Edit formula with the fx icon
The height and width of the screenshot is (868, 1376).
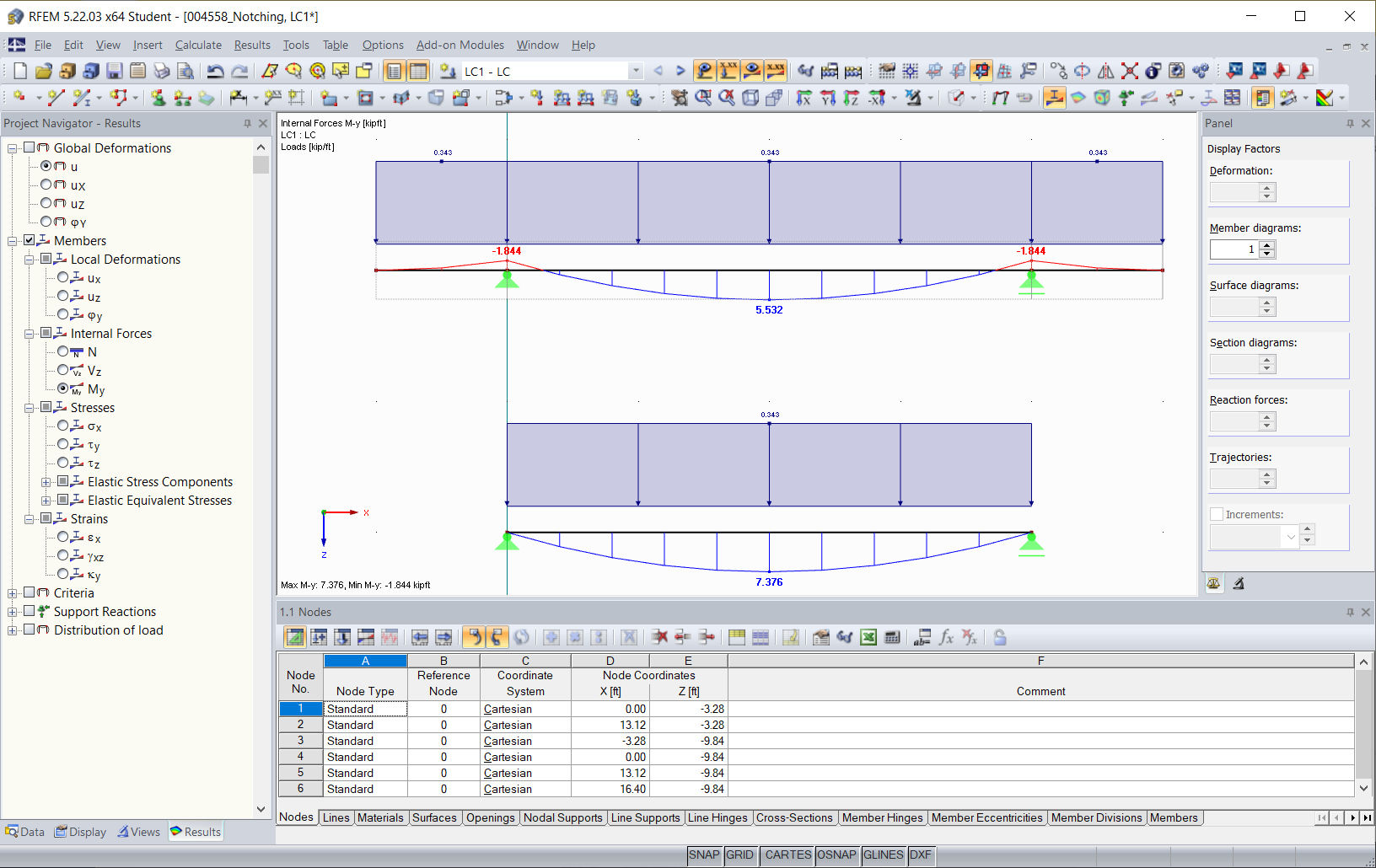click(945, 637)
